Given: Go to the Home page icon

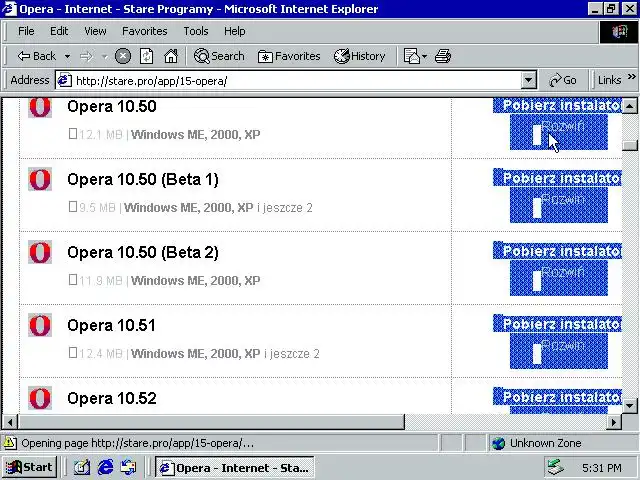Looking at the screenshot, I should [171, 56].
